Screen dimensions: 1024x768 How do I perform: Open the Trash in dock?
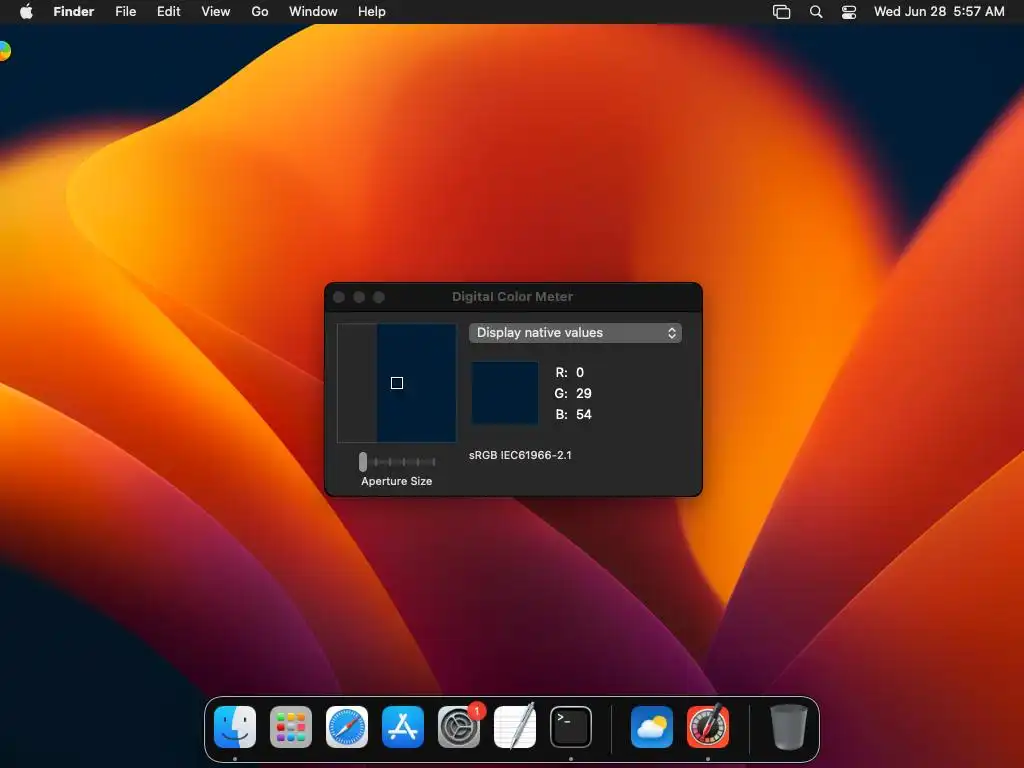[x=789, y=726]
